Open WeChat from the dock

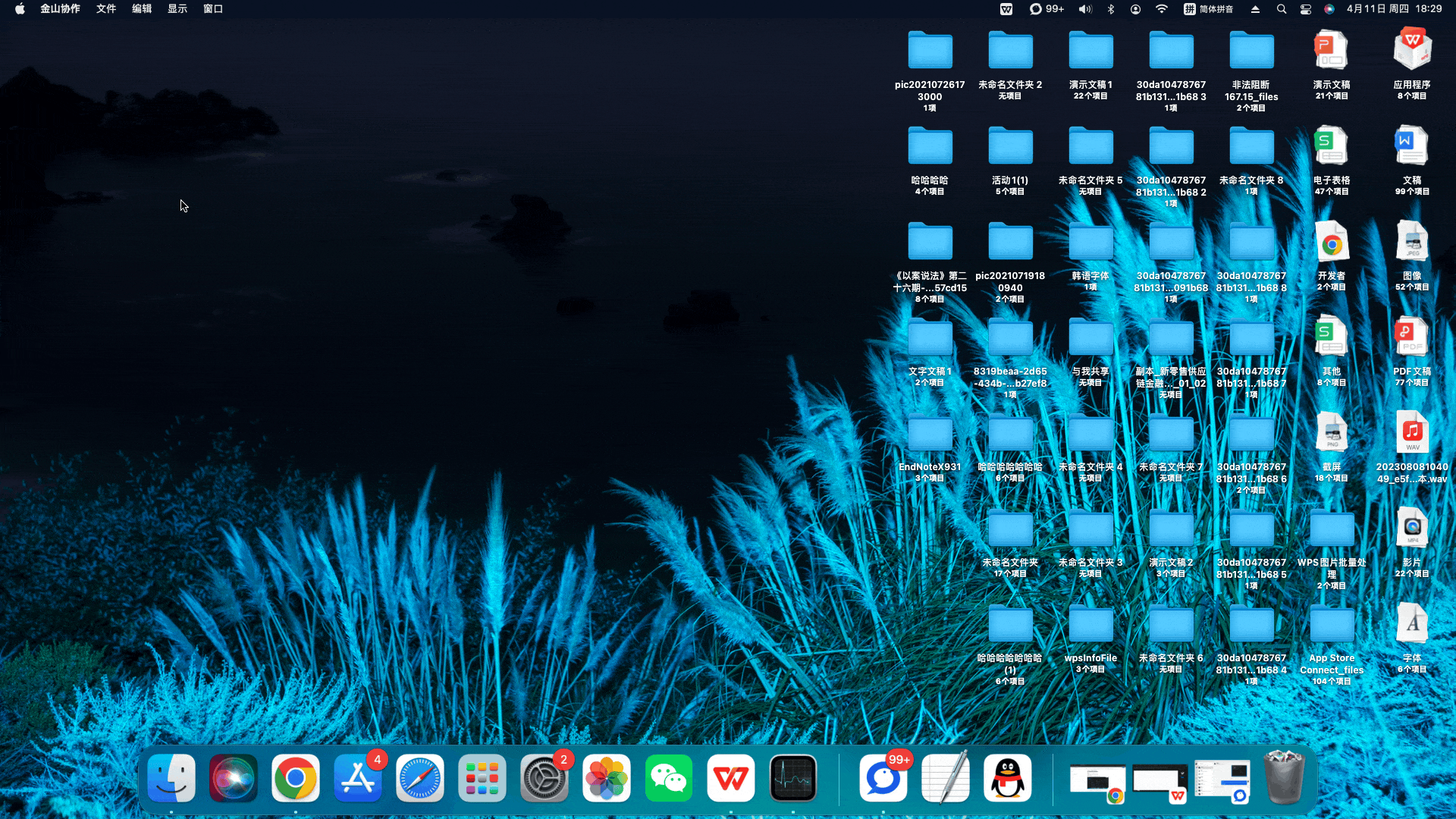click(x=668, y=778)
